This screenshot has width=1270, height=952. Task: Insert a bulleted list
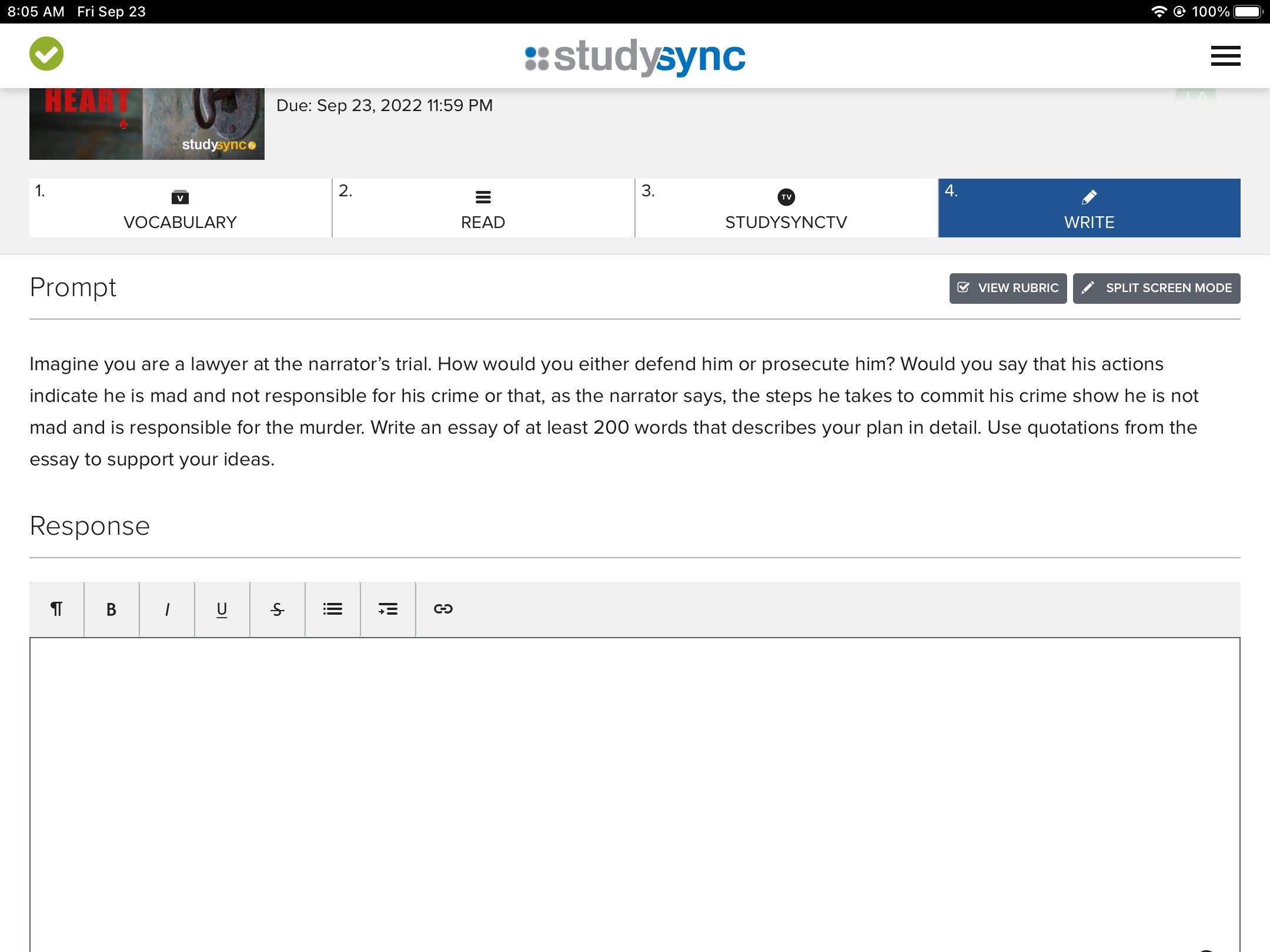332,609
